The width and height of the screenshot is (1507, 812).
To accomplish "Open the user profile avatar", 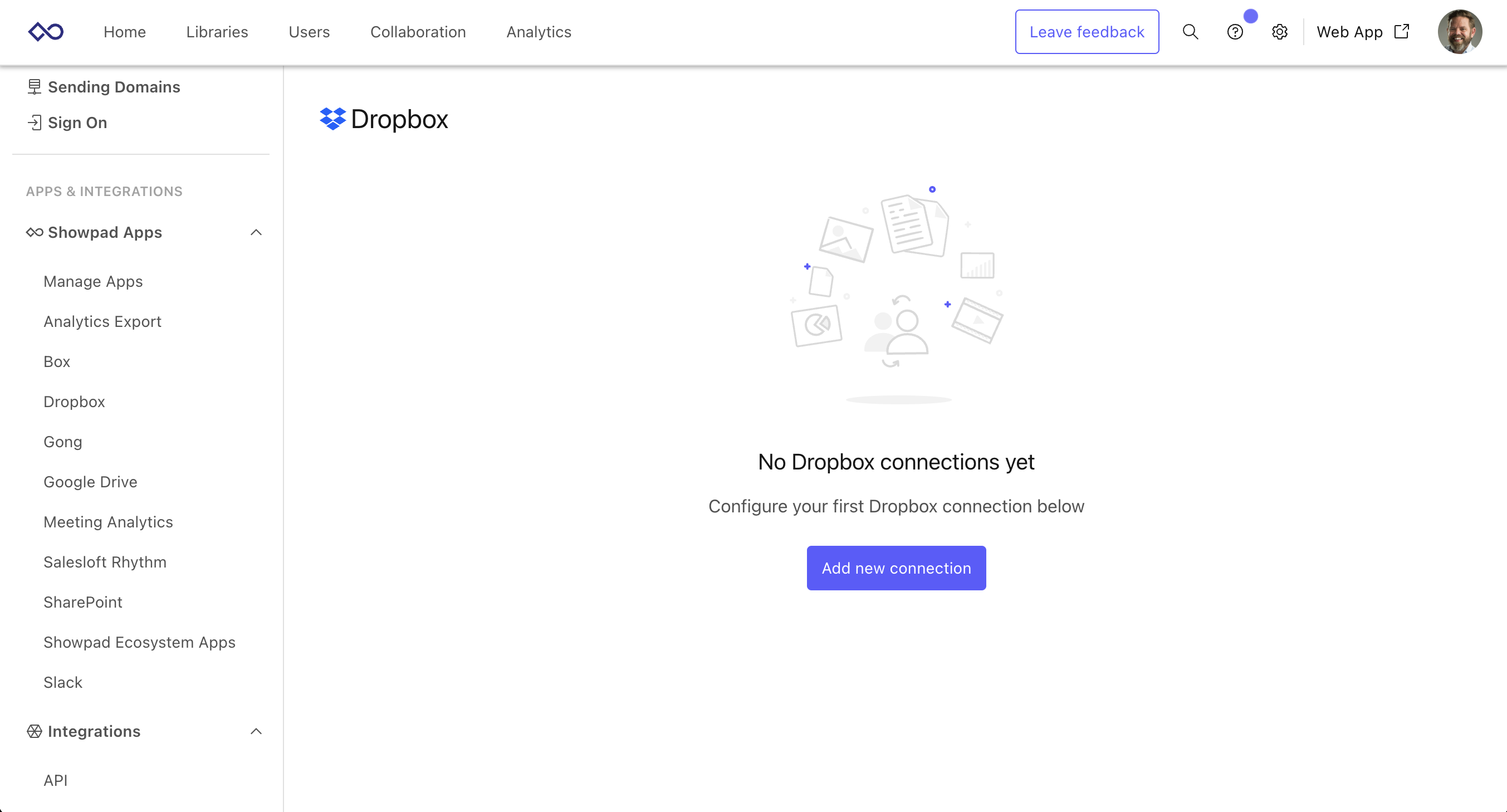I will [x=1459, y=32].
